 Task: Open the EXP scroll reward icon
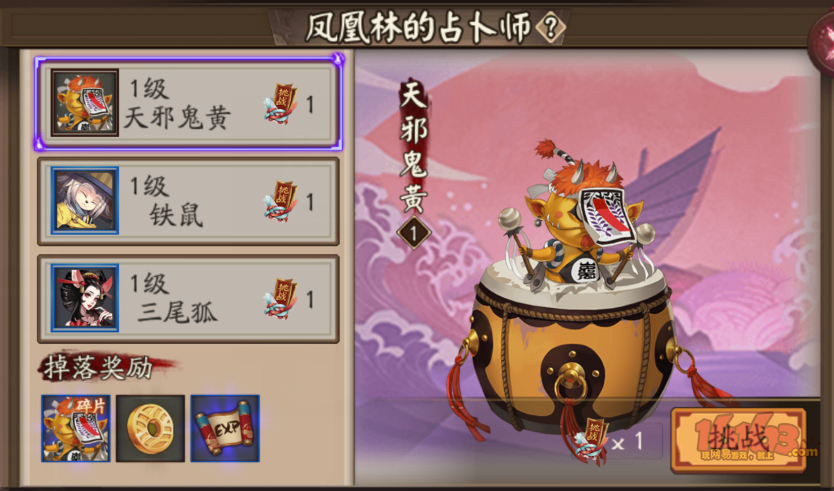[x=225, y=428]
